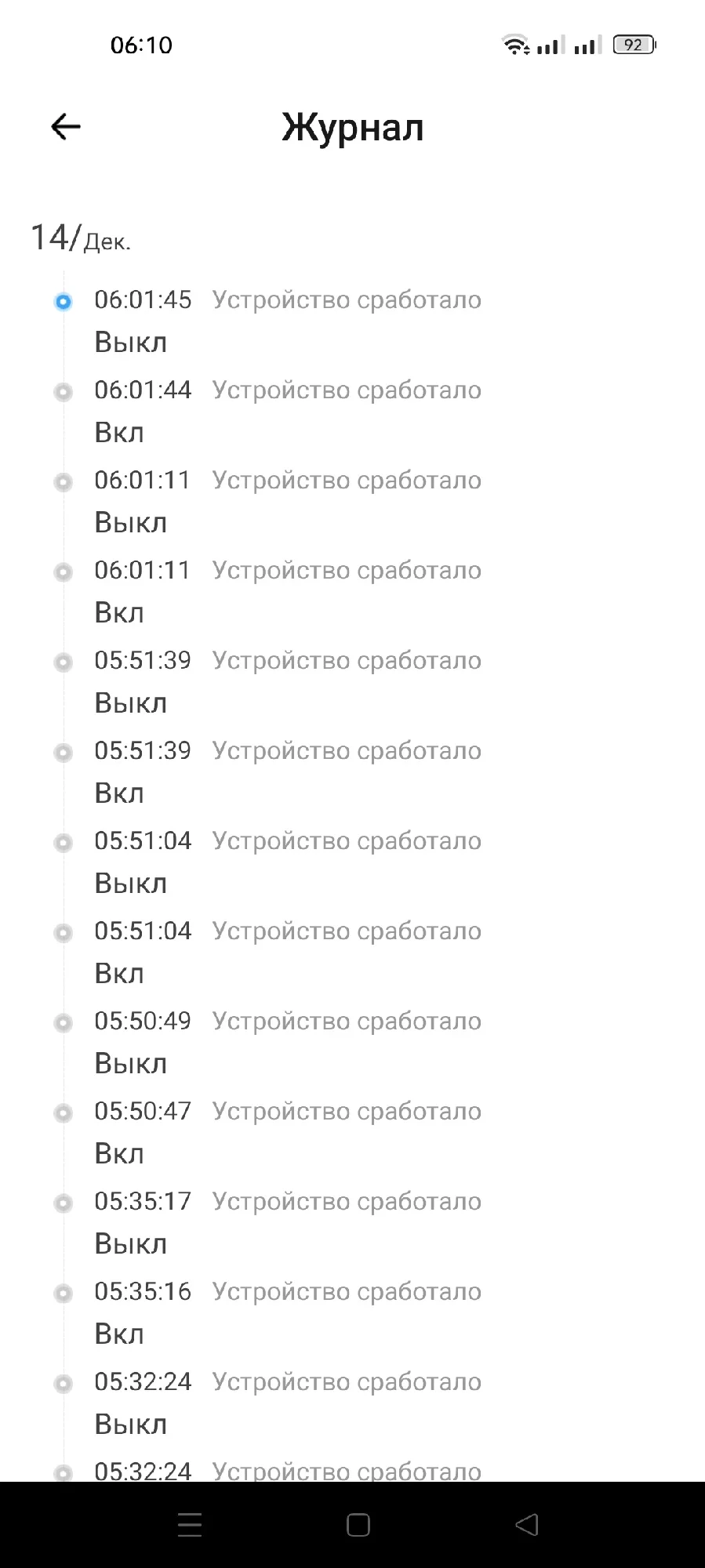
Task: Tap Устройство сработало text at 05:51:39 Выкл
Action: tap(347, 661)
